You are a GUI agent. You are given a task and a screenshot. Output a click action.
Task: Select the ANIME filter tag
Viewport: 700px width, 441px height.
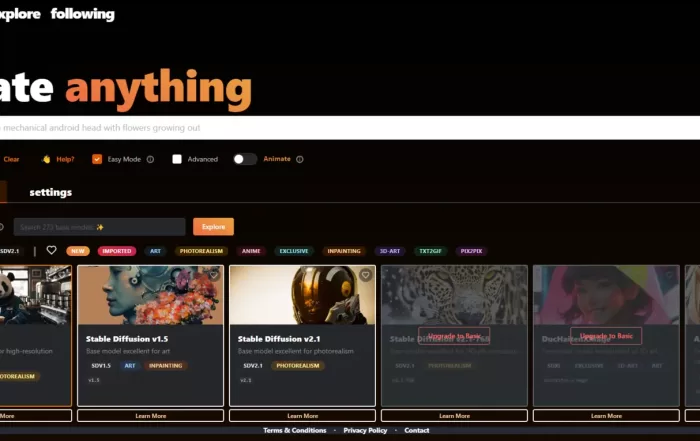point(251,251)
